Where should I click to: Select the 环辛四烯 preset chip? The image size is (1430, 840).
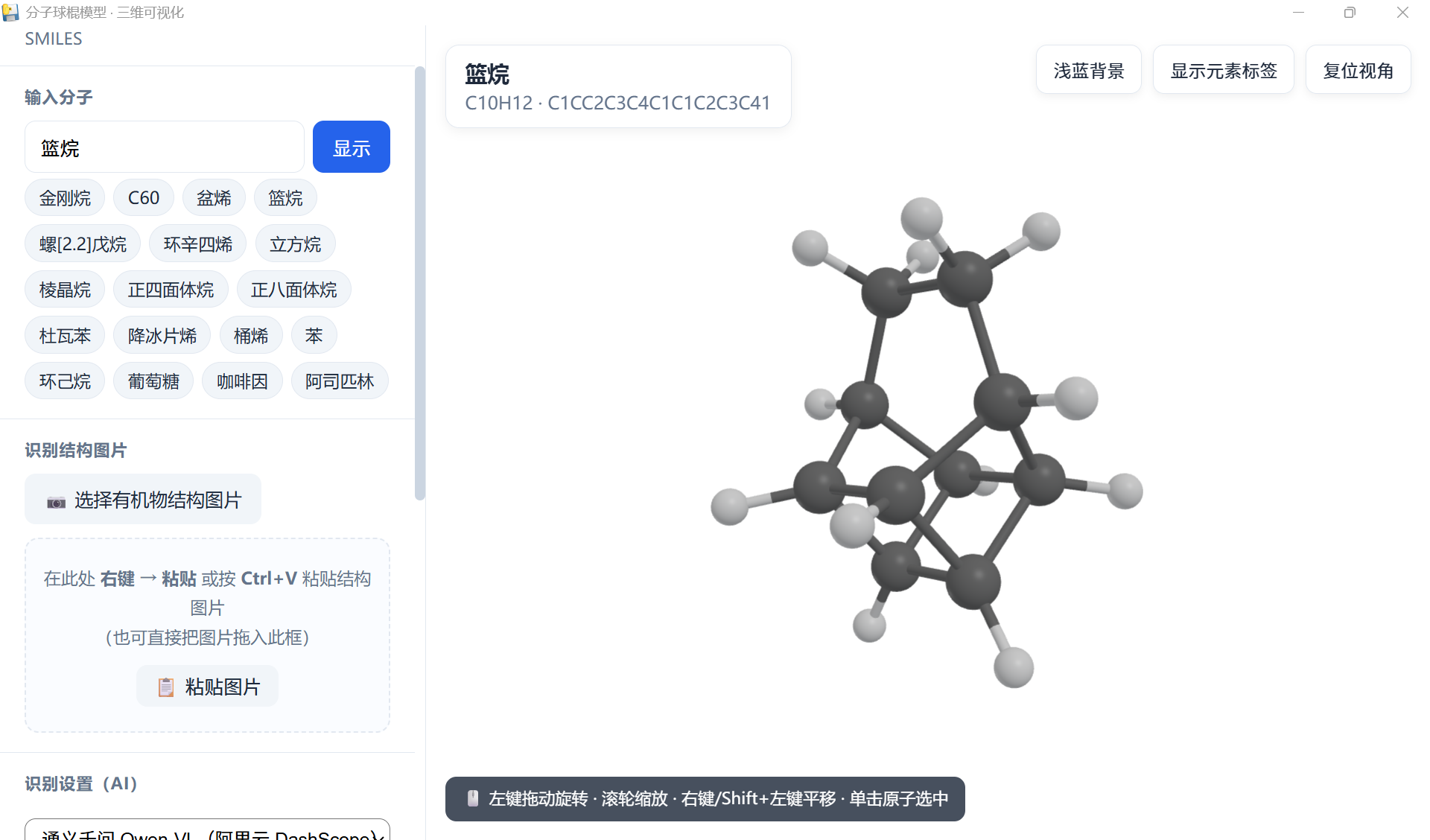(x=198, y=244)
